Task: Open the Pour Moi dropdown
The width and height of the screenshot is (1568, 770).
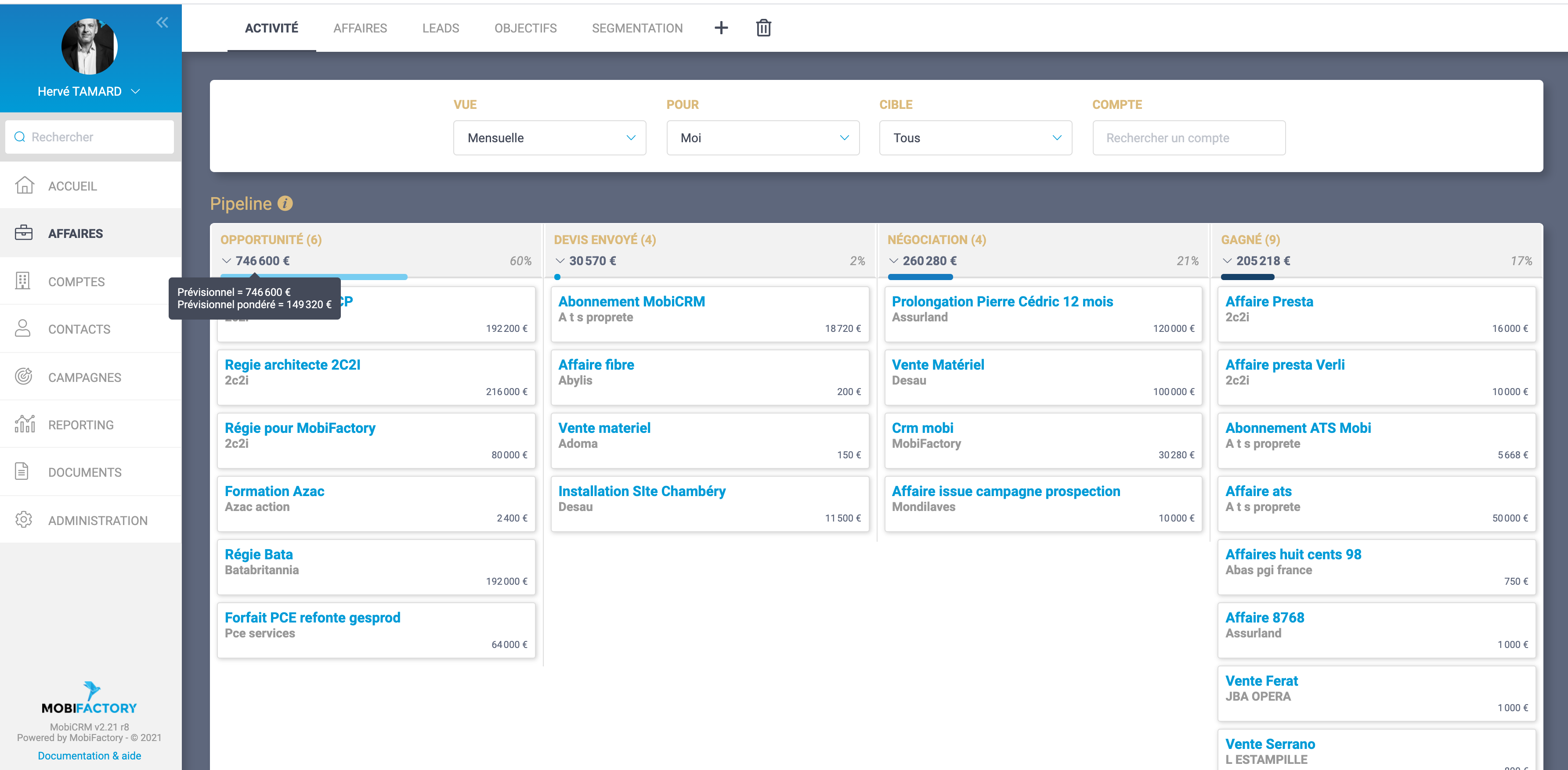Action: click(x=762, y=138)
